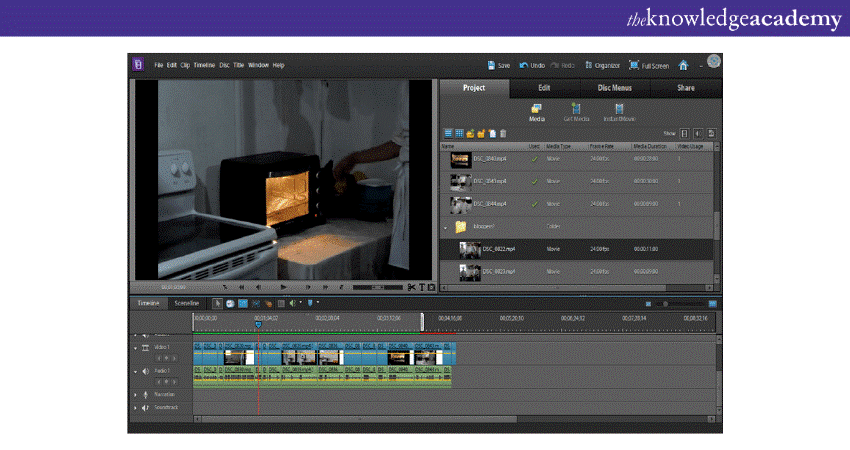
Task: Expand the Narration track
Action: point(135,395)
